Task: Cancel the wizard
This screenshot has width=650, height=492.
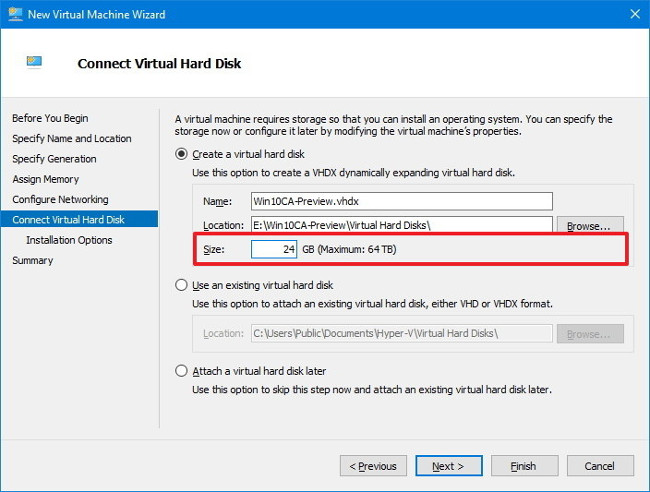Action: [600, 466]
